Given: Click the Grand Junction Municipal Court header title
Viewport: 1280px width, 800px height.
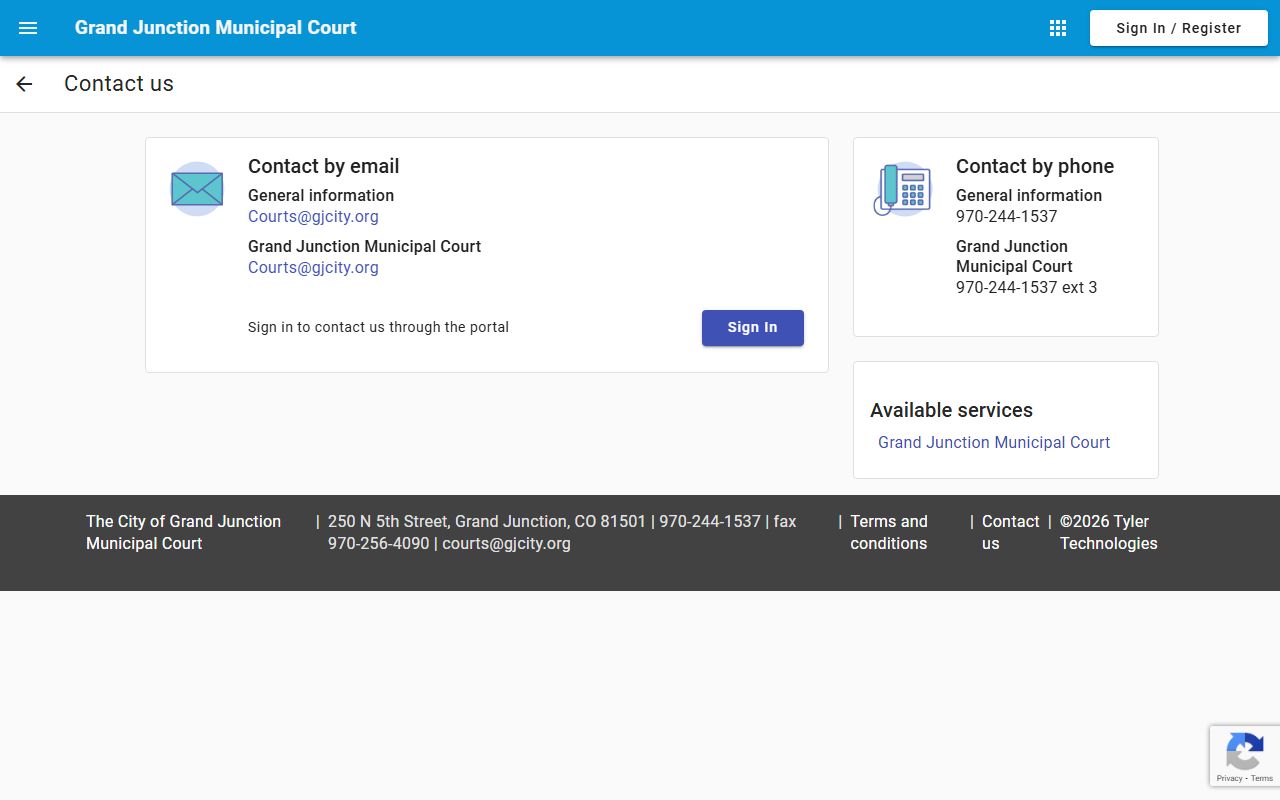Looking at the screenshot, I should tap(216, 28).
